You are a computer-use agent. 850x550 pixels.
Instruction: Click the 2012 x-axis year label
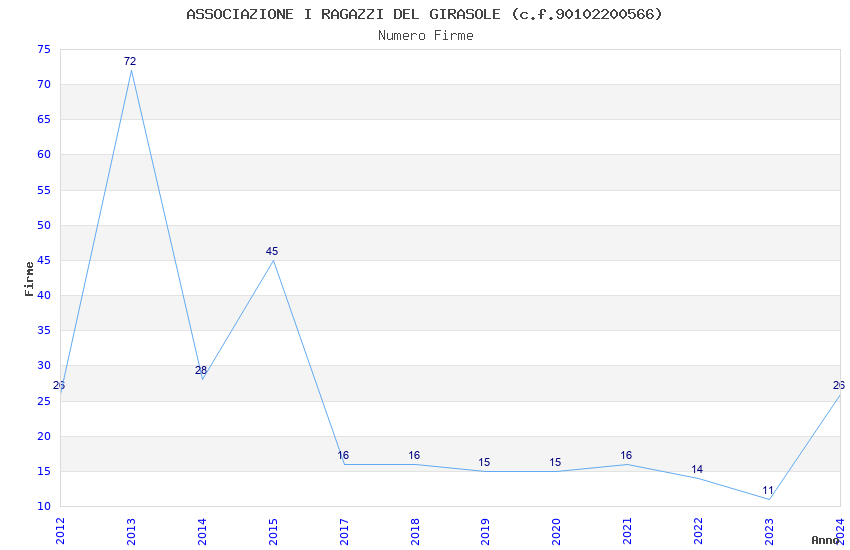60,530
